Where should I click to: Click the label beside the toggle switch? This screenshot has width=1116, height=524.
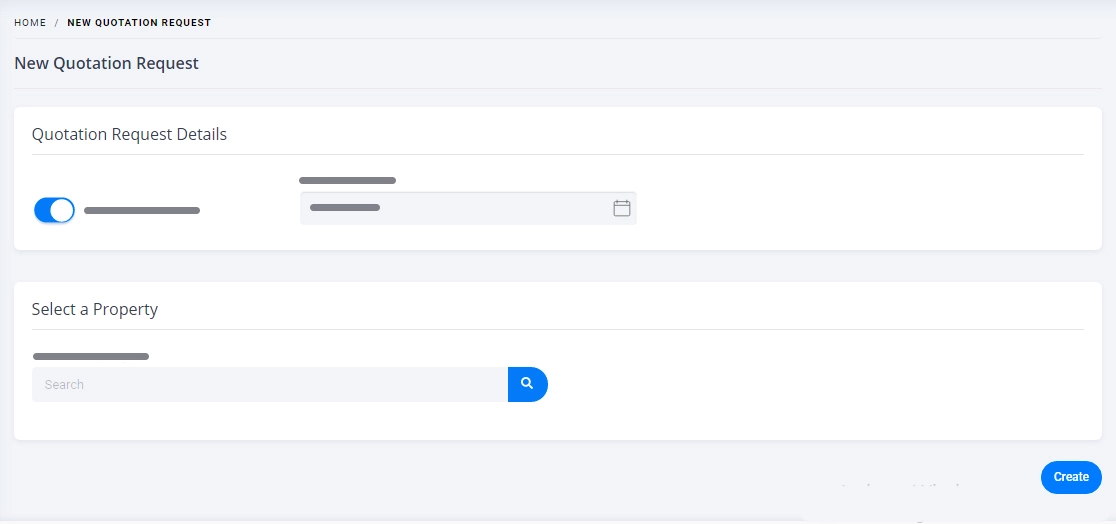[x=142, y=211]
